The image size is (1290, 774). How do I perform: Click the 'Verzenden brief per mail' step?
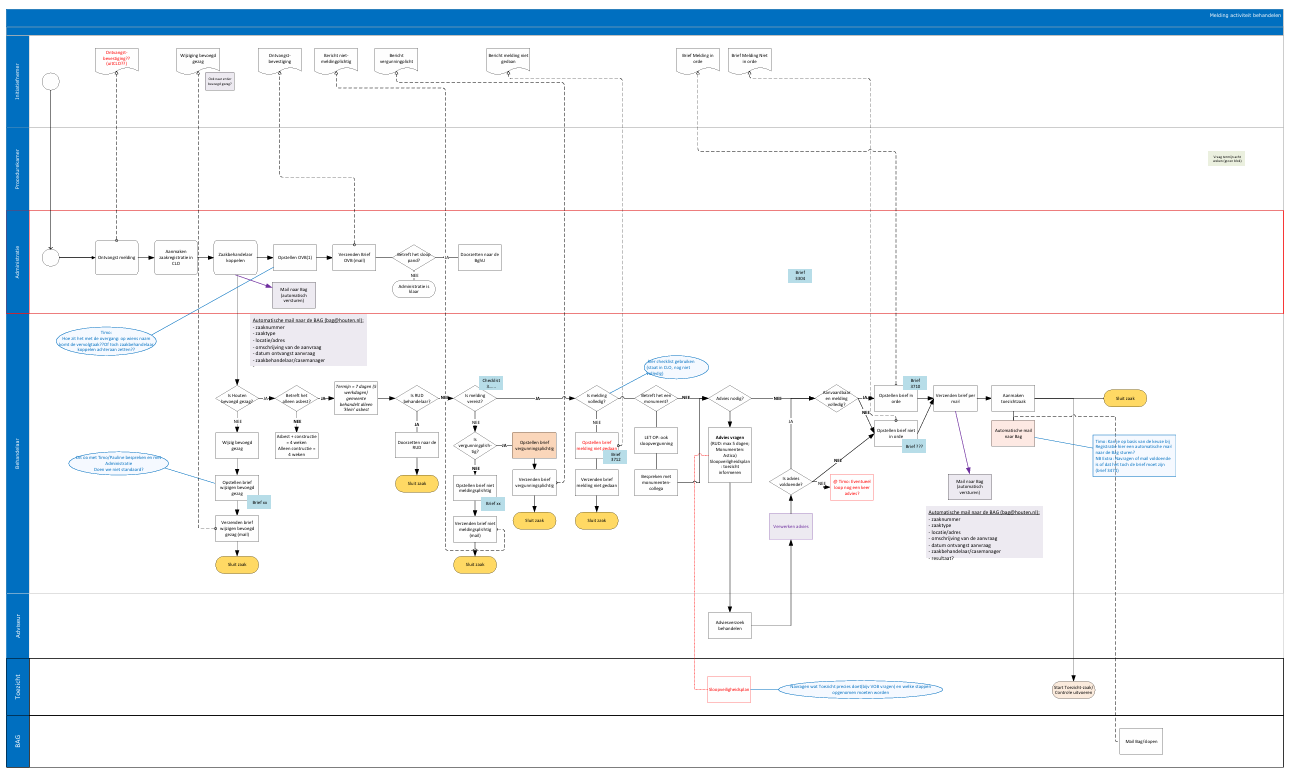click(x=955, y=398)
